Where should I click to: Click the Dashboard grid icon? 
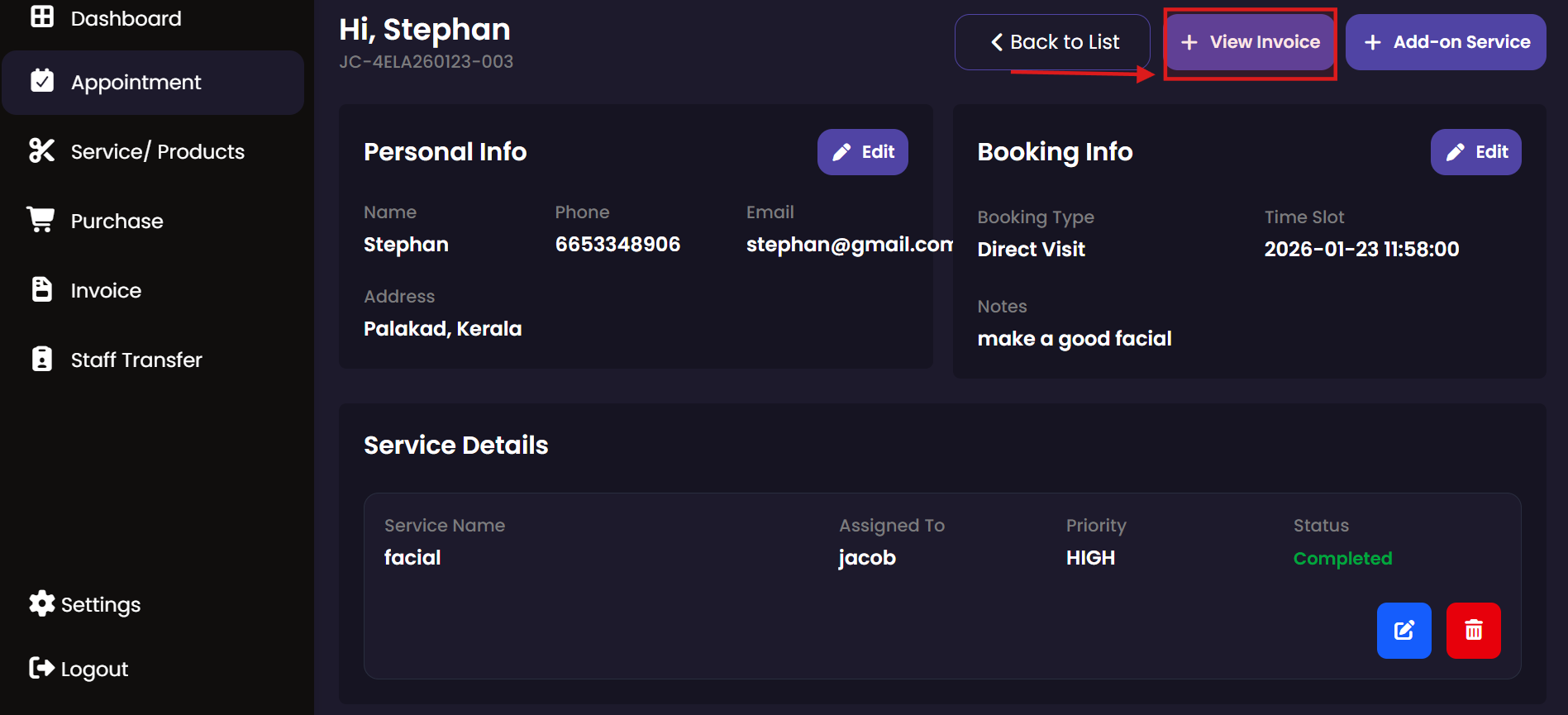coord(42,17)
